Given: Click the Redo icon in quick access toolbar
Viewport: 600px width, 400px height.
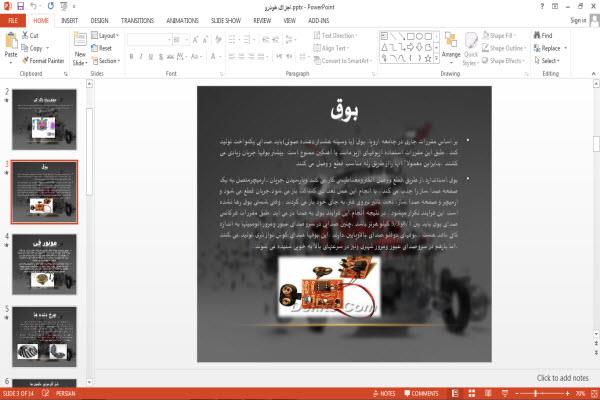Looking at the screenshot, I should tap(51, 6).
